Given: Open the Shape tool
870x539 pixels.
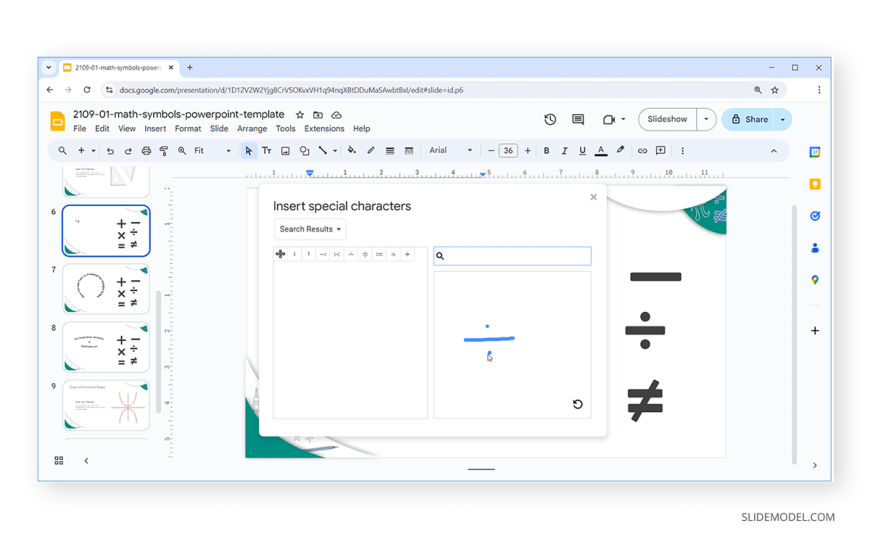Looking at the screenshot, I should click(x=304, y=151).
